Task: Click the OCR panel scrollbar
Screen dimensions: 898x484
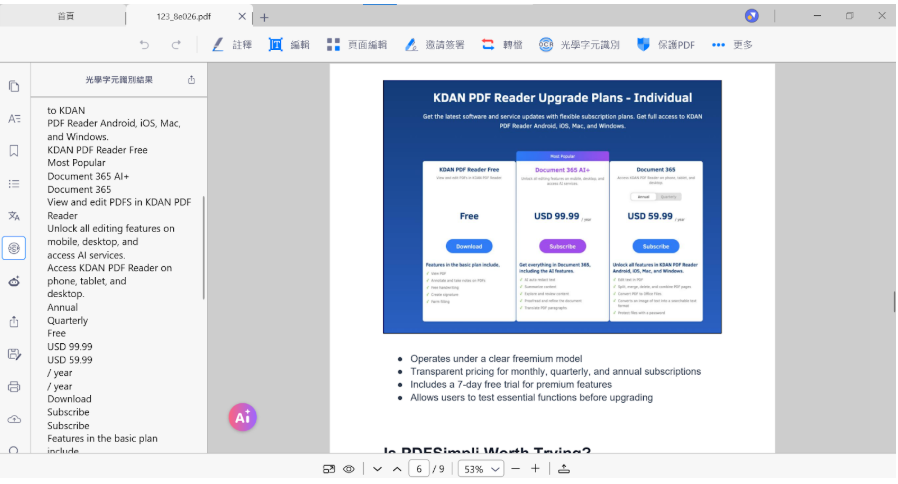Action: coord(204,247)
